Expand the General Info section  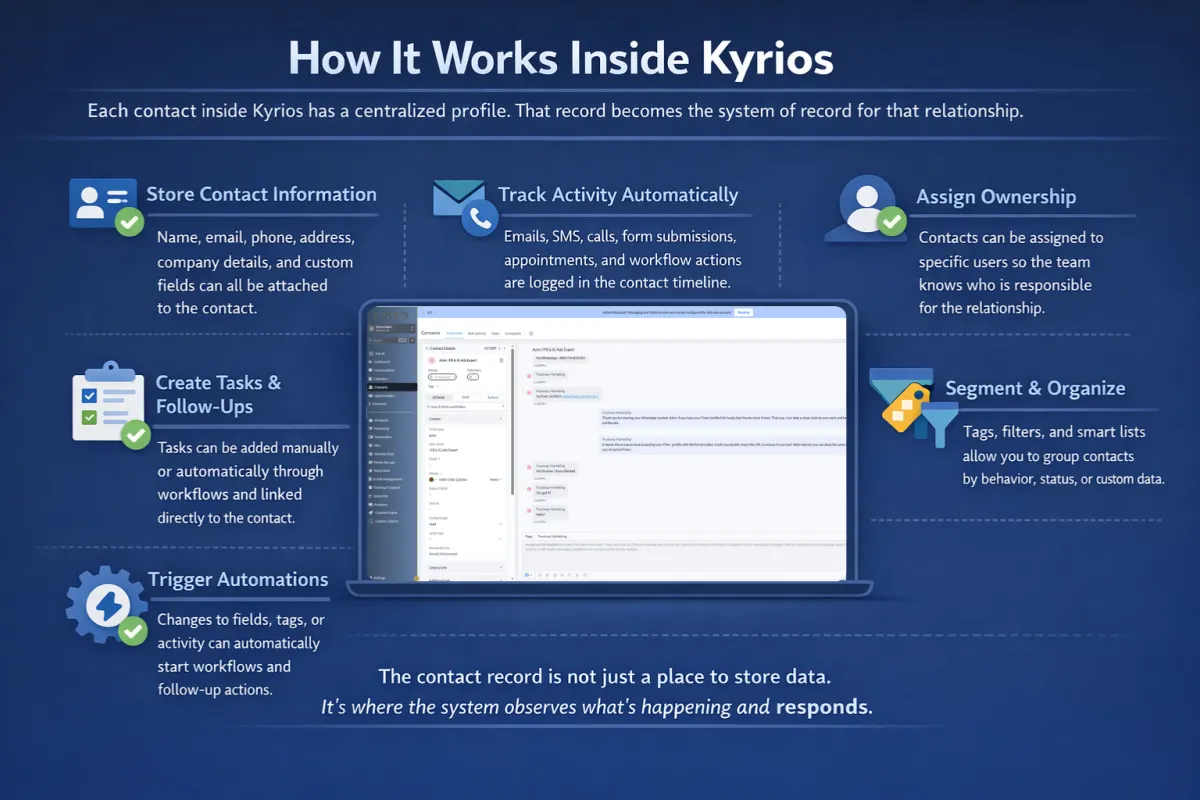465,568
